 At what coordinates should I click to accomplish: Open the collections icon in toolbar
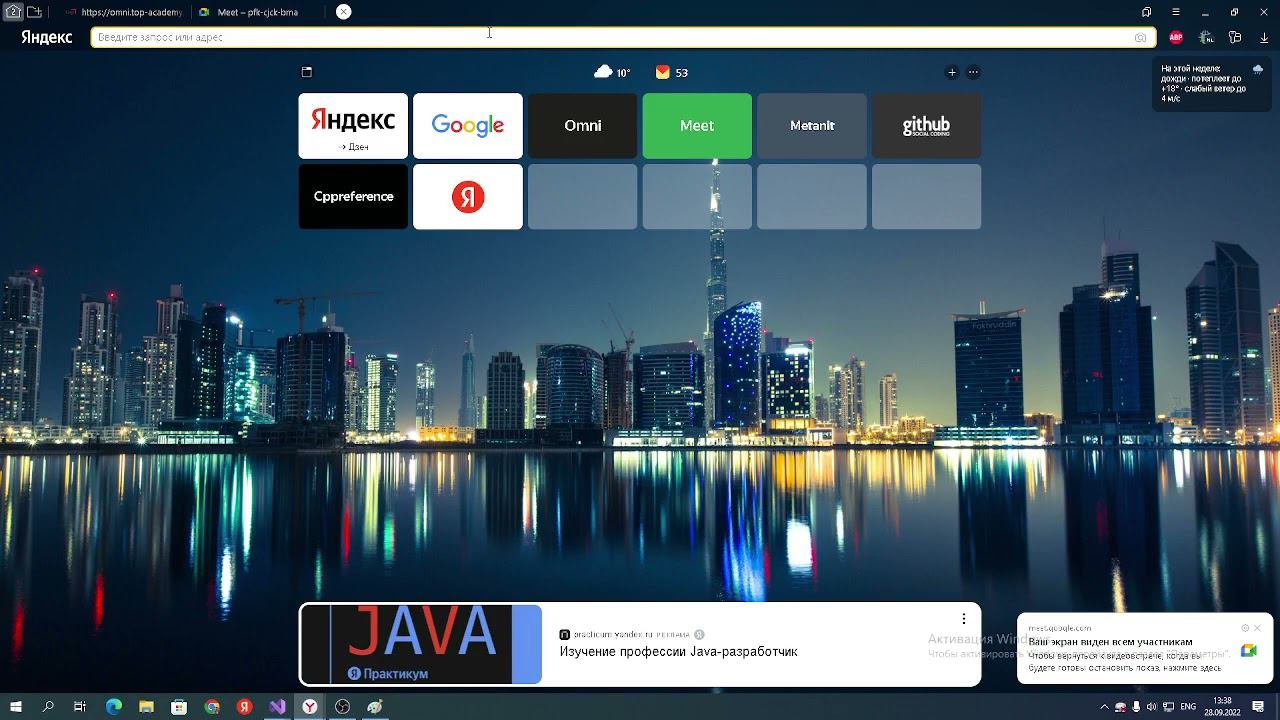coord(1235,37)
